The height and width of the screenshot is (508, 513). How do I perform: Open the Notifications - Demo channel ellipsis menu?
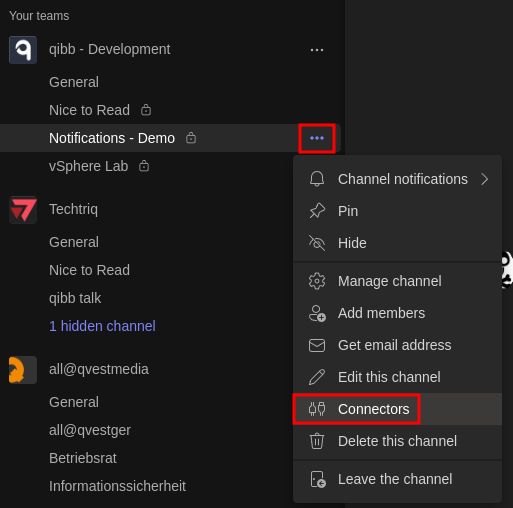tap(317, 138)
